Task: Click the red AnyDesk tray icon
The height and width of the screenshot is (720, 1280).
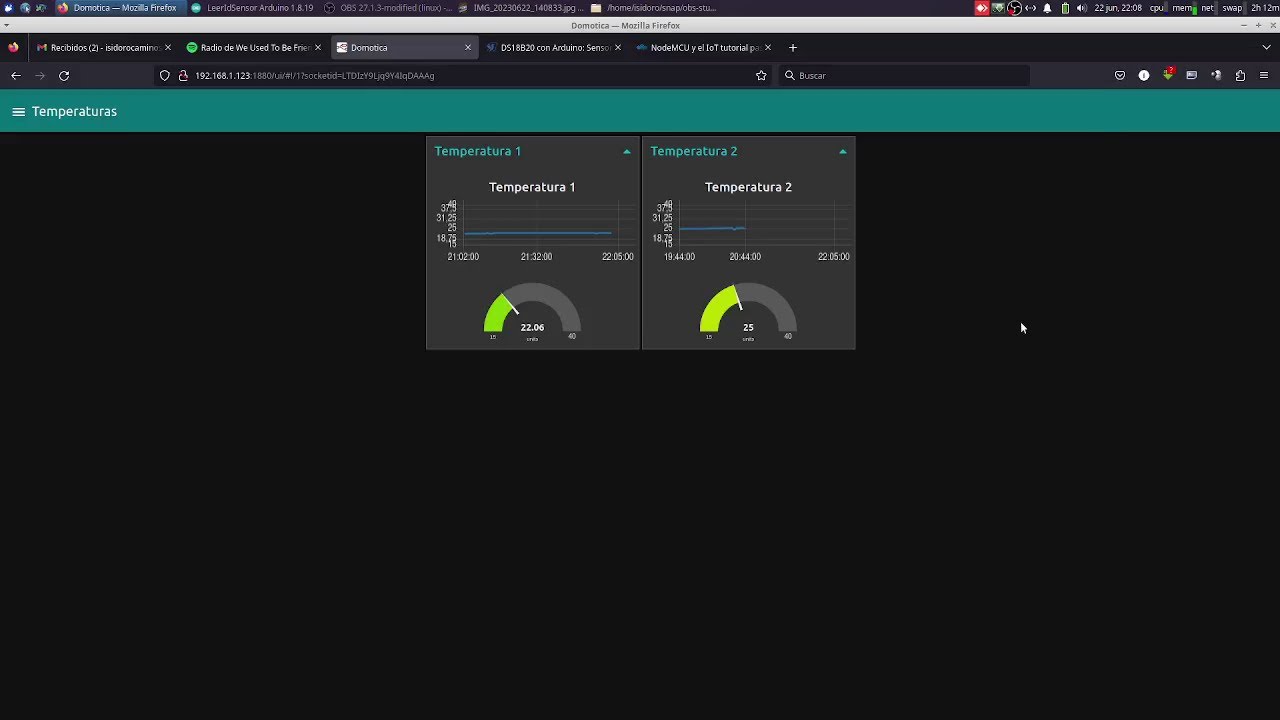Action: 982,8
